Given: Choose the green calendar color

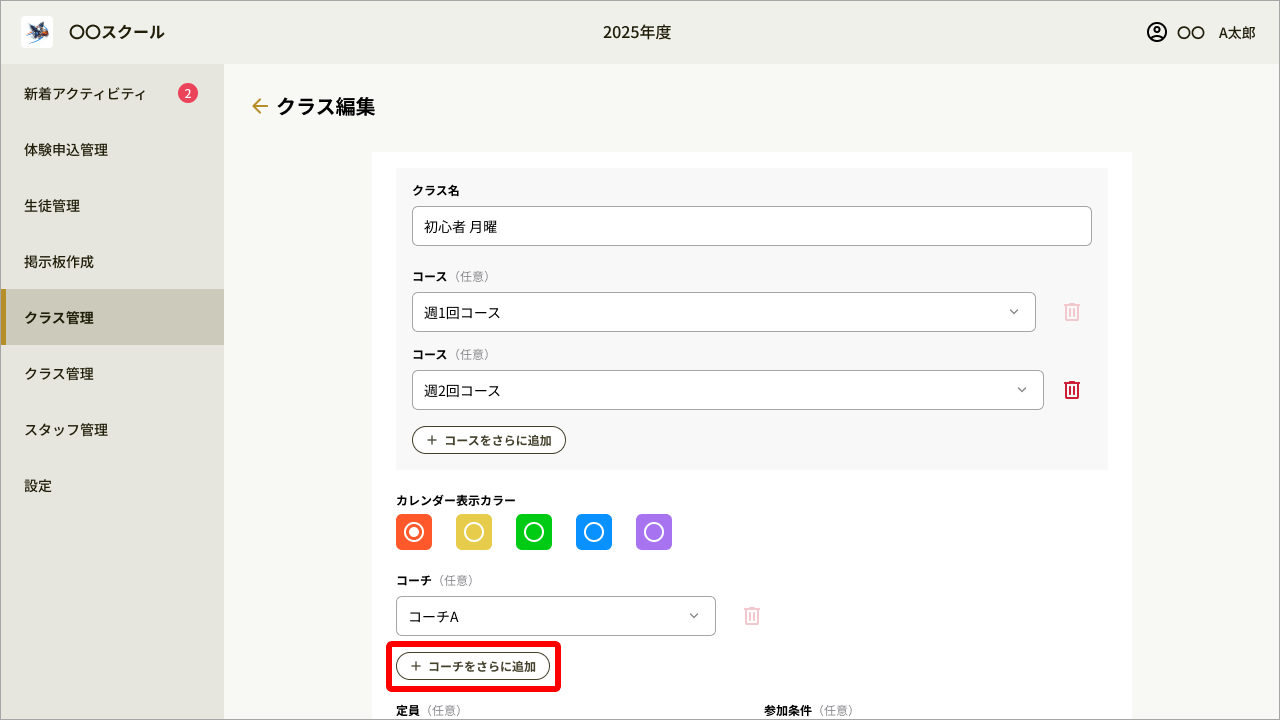Looking at the screenshot, I should 534,532.
